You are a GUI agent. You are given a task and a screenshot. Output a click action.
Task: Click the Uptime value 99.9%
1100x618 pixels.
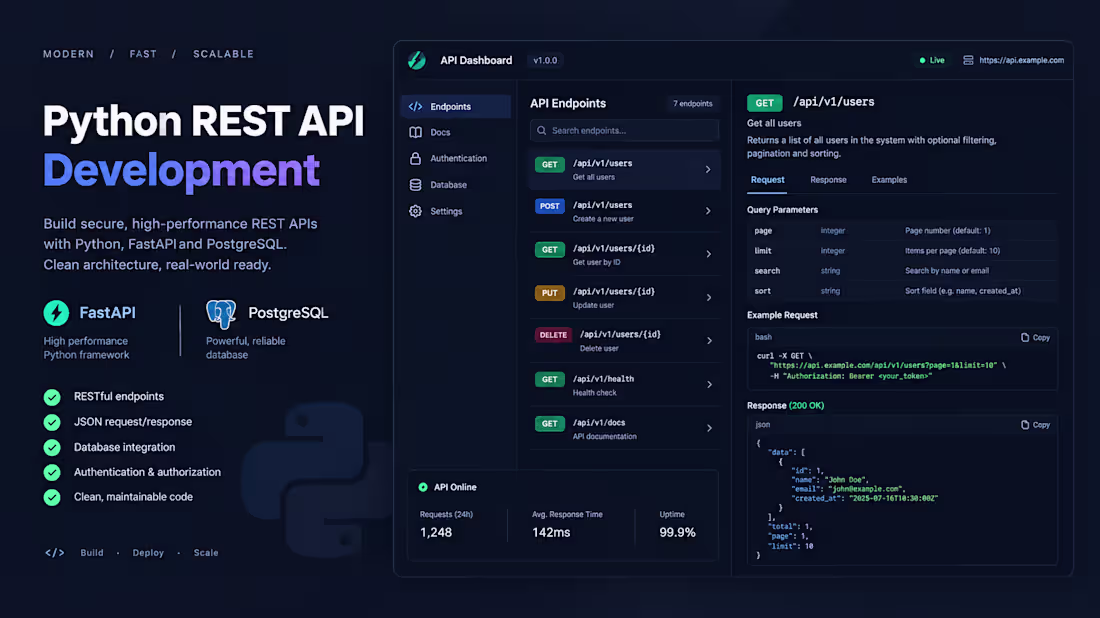pos(677,532)
